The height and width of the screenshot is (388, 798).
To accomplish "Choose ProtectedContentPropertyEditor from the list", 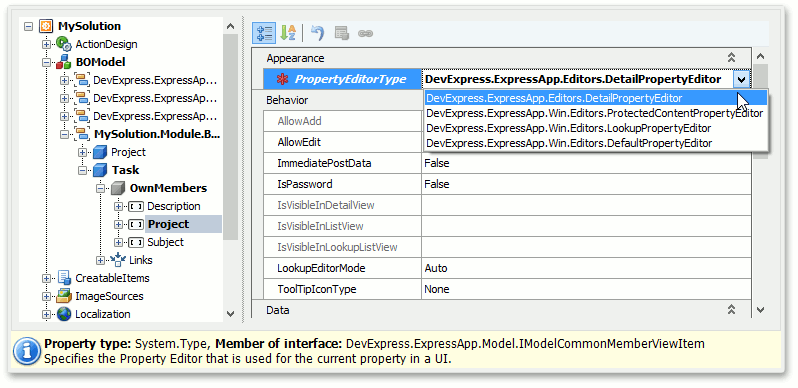I will tap(594, 113).
